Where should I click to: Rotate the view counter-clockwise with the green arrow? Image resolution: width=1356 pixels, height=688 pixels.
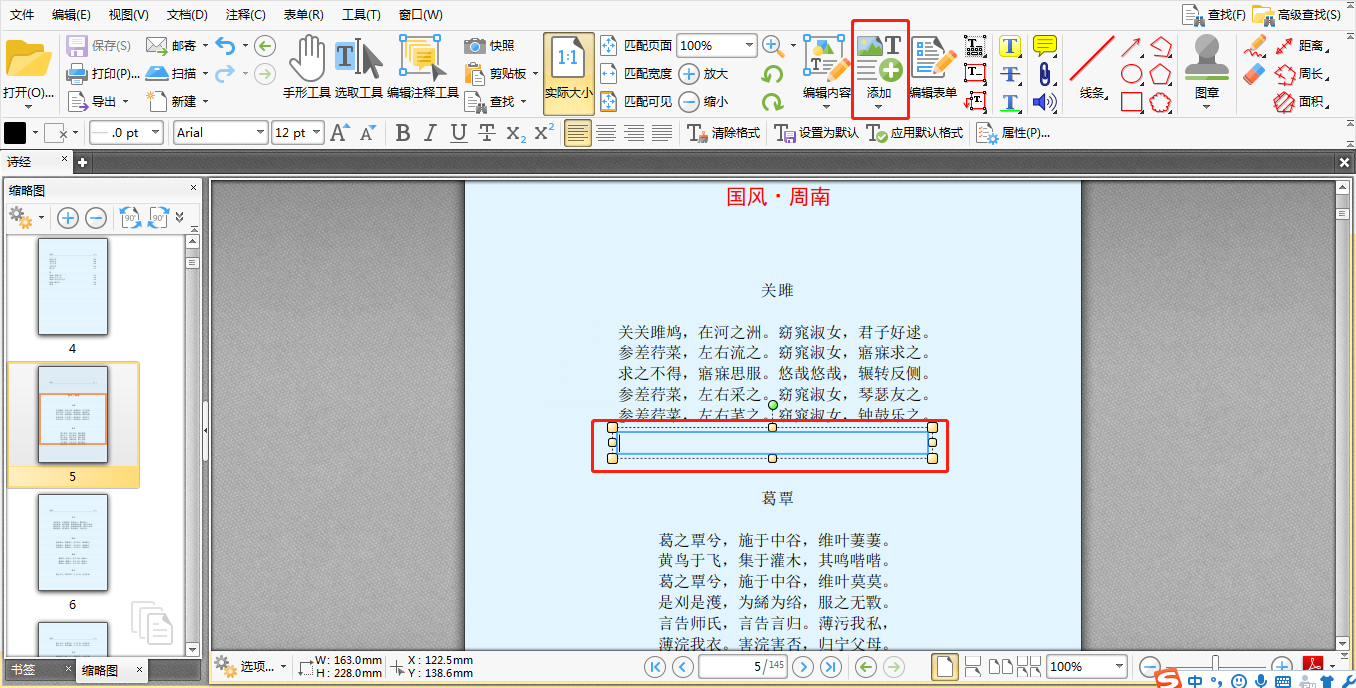(772, 74)
